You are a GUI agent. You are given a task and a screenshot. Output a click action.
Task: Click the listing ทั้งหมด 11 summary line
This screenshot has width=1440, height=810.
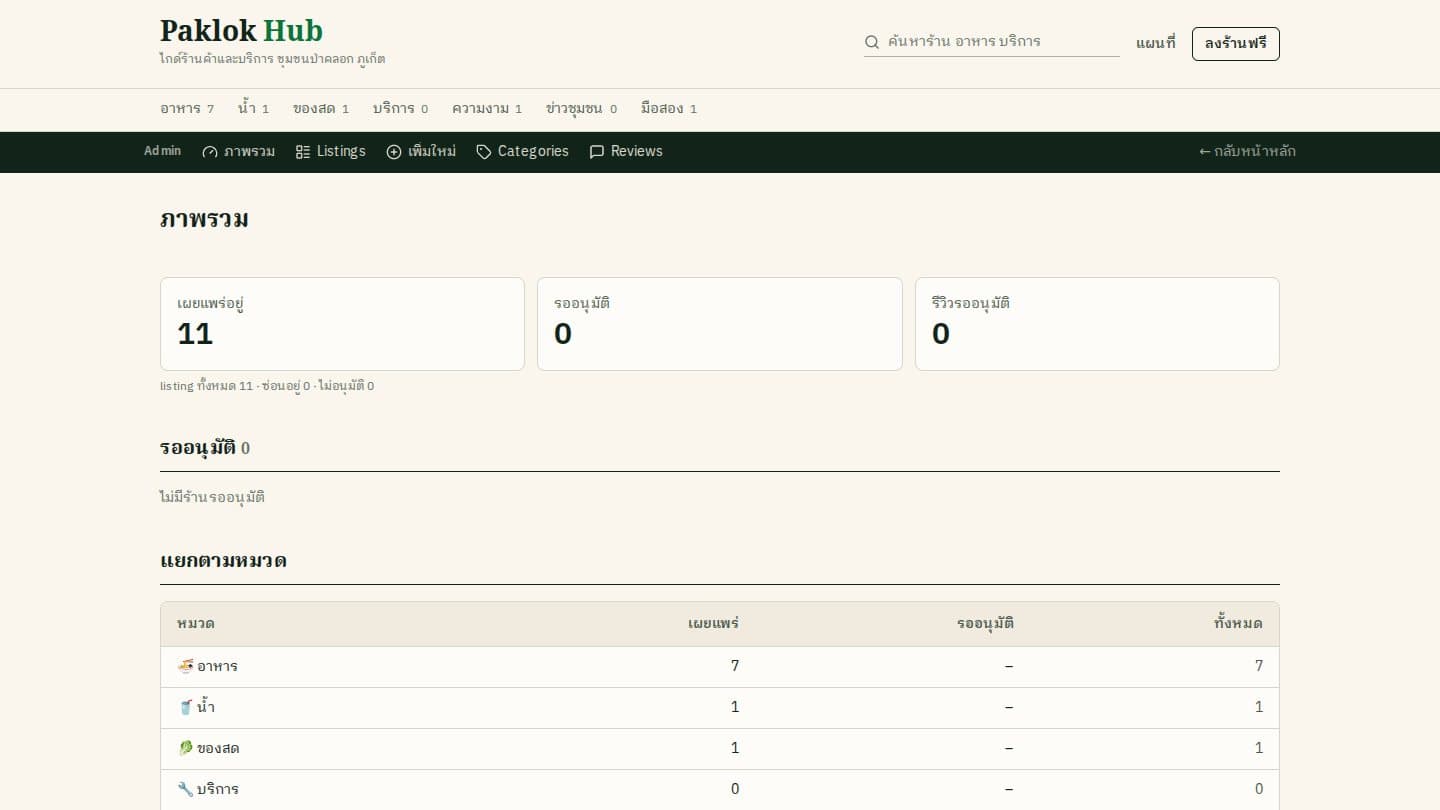coord(267,386)
